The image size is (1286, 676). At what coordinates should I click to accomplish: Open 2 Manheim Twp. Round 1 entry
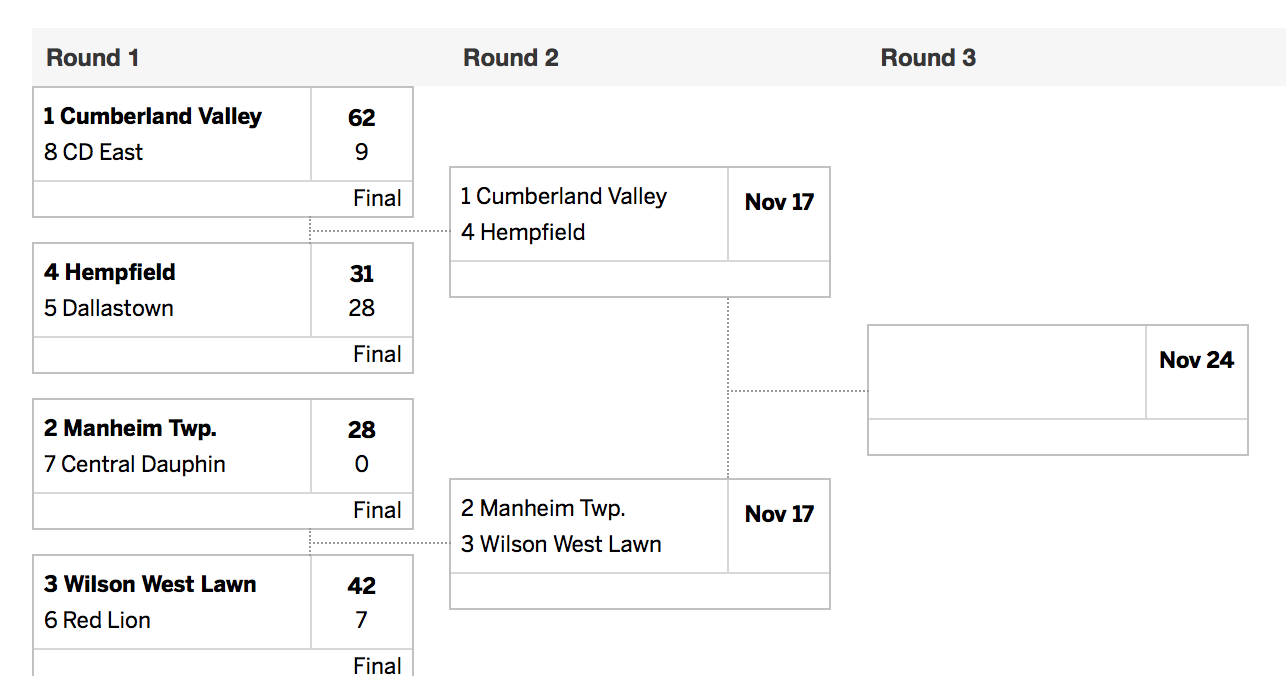pos(130,428)
